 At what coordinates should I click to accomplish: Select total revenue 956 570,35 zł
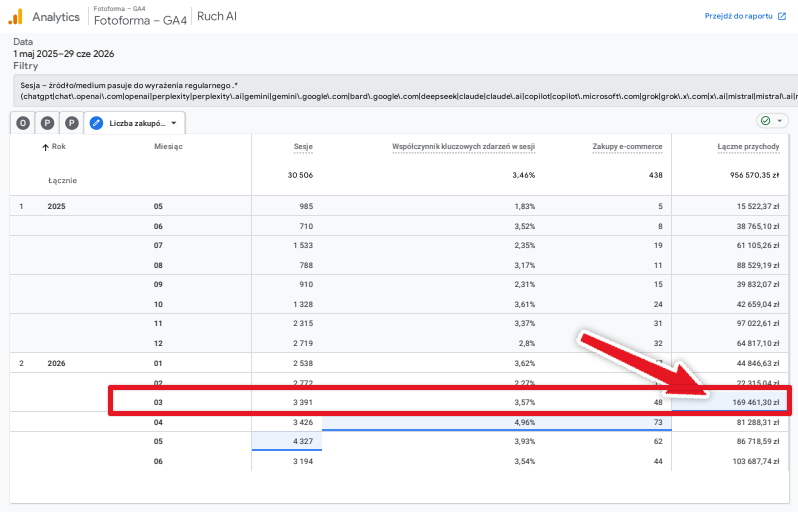tap(754, 175)
